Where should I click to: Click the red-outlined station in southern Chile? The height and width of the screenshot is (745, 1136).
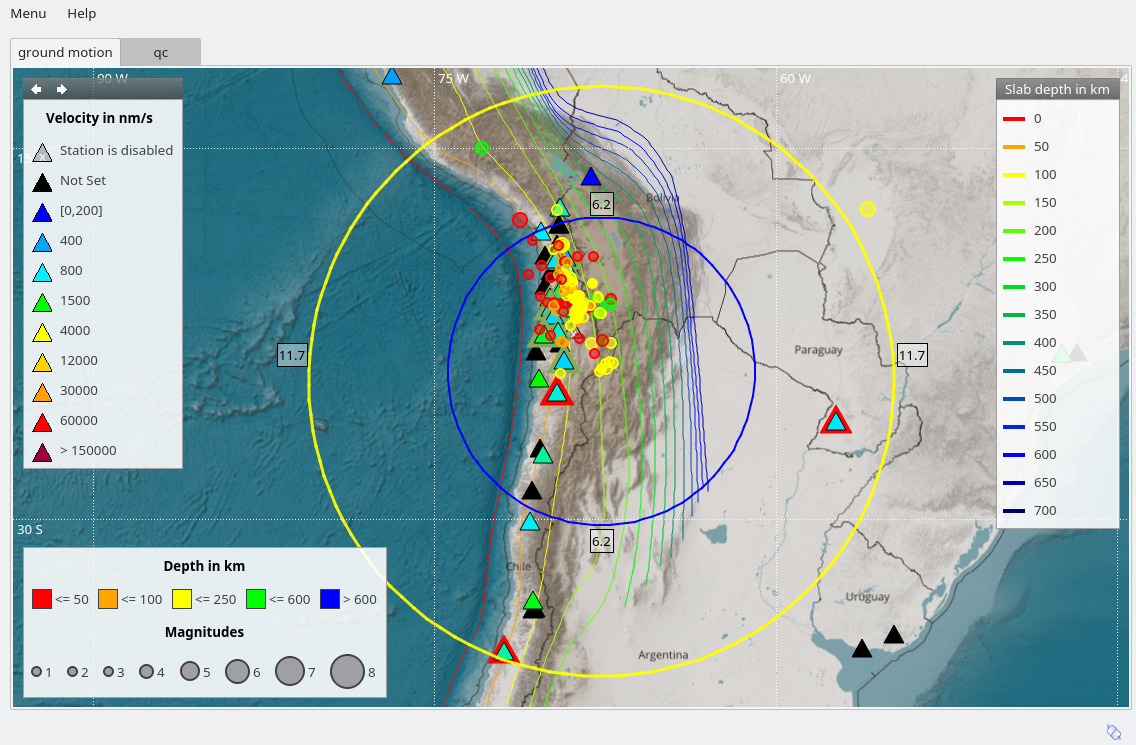[x=504, y=651]
